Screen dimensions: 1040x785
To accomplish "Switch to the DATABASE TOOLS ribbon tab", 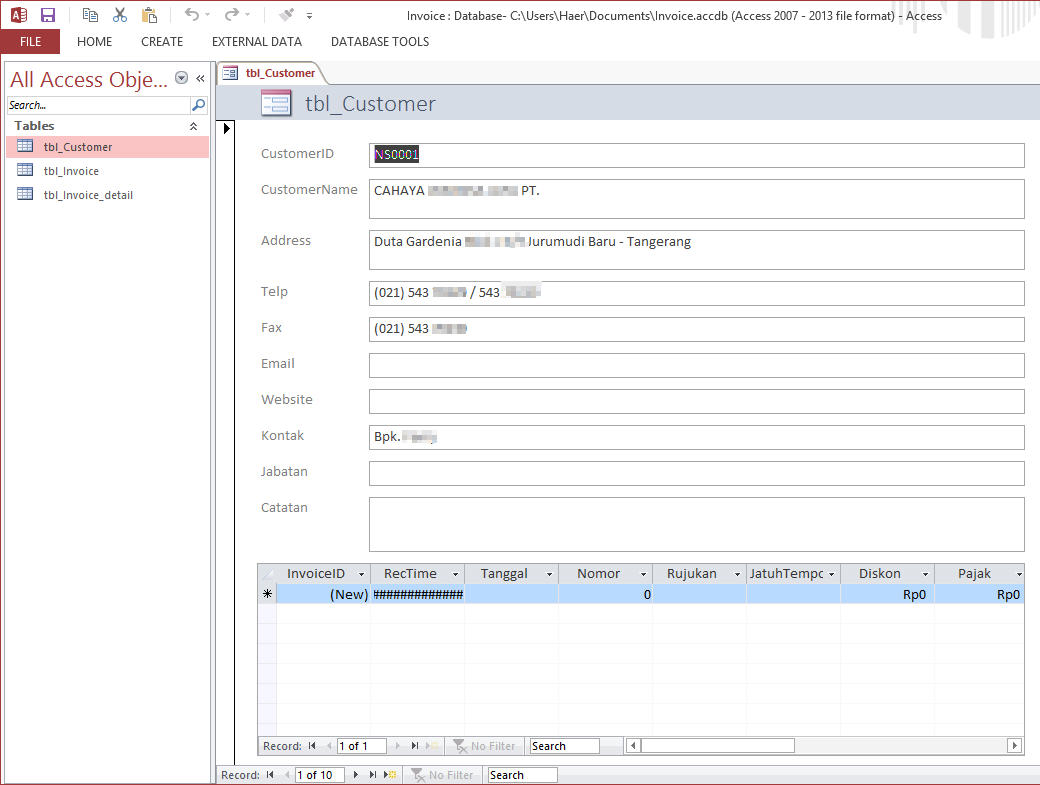I will click(380, 42).
